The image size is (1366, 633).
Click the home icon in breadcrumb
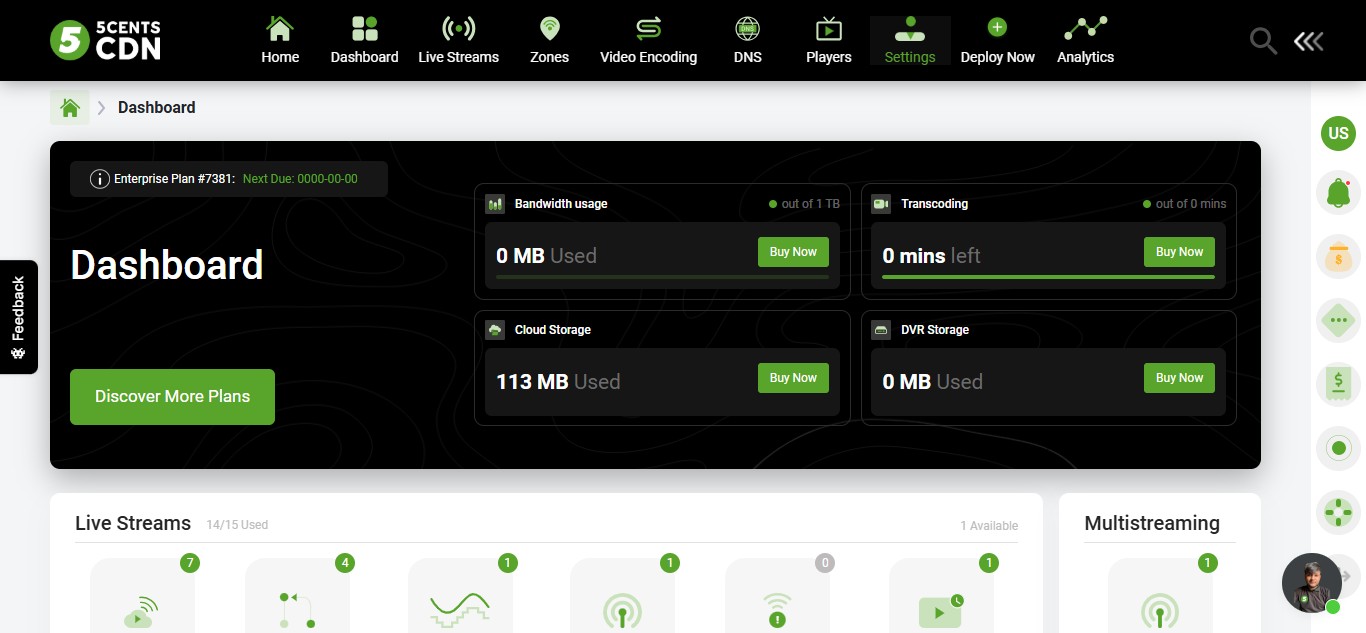[x=70, y=107]
